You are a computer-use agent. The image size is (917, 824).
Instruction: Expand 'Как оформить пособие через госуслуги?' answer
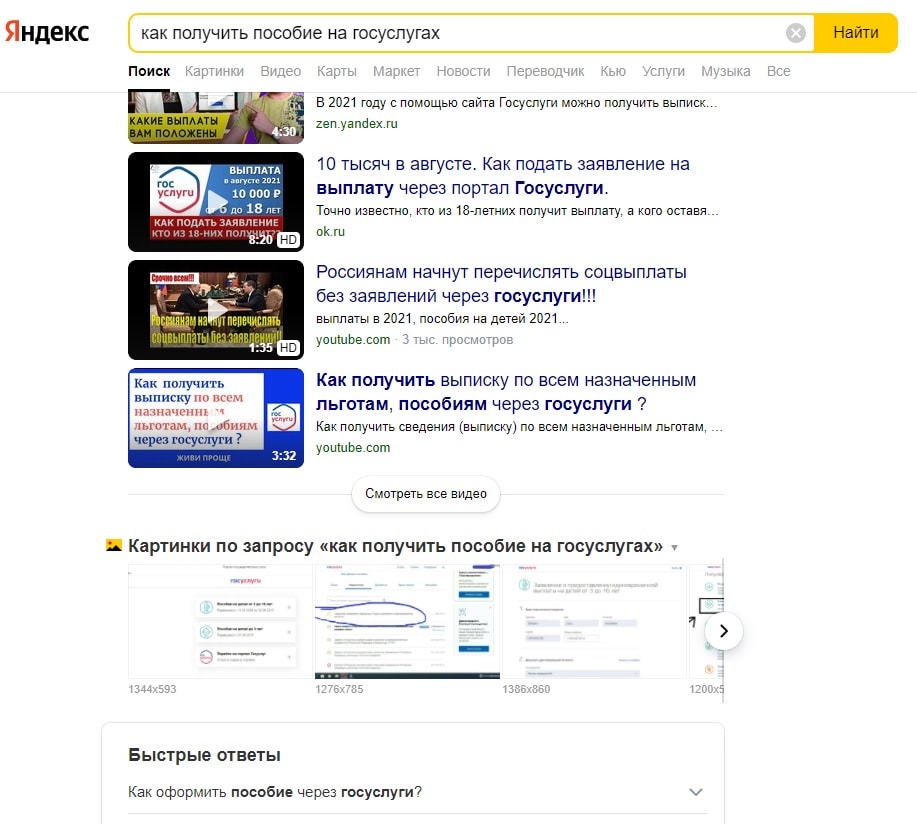coord(418,792)
